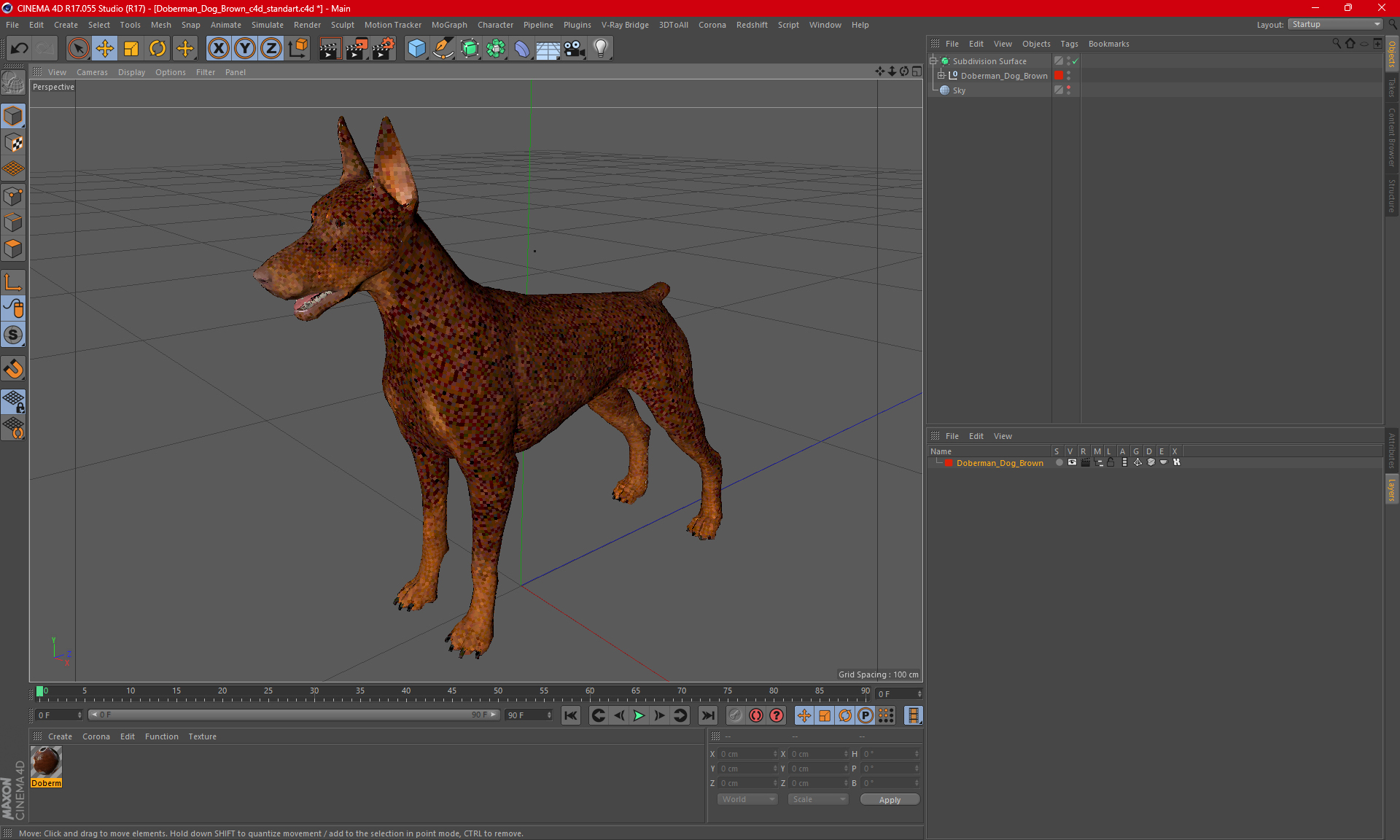Viewport: 1400px width, 840px height.
Task: Add a Camera object
Action: click(575, 49)
